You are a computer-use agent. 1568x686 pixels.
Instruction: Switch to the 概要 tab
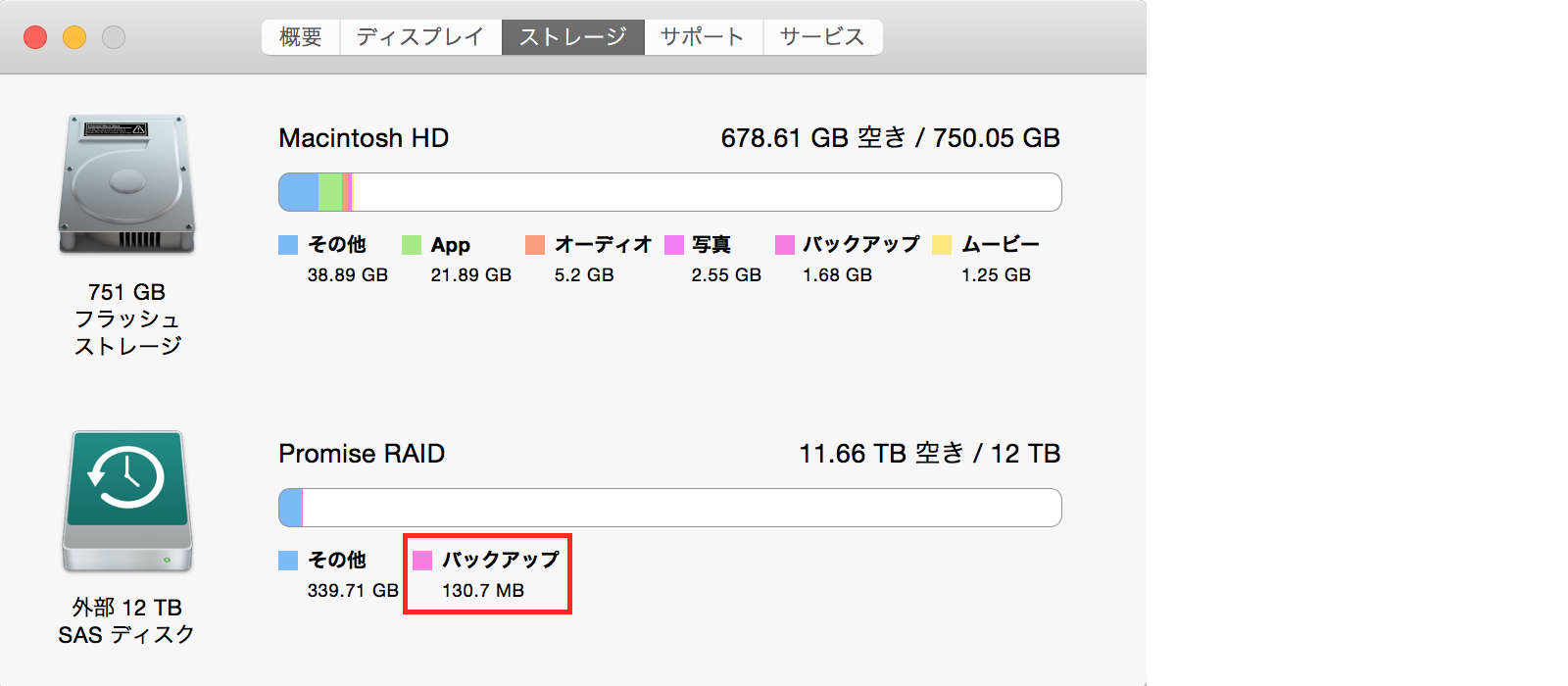(301, 37)
